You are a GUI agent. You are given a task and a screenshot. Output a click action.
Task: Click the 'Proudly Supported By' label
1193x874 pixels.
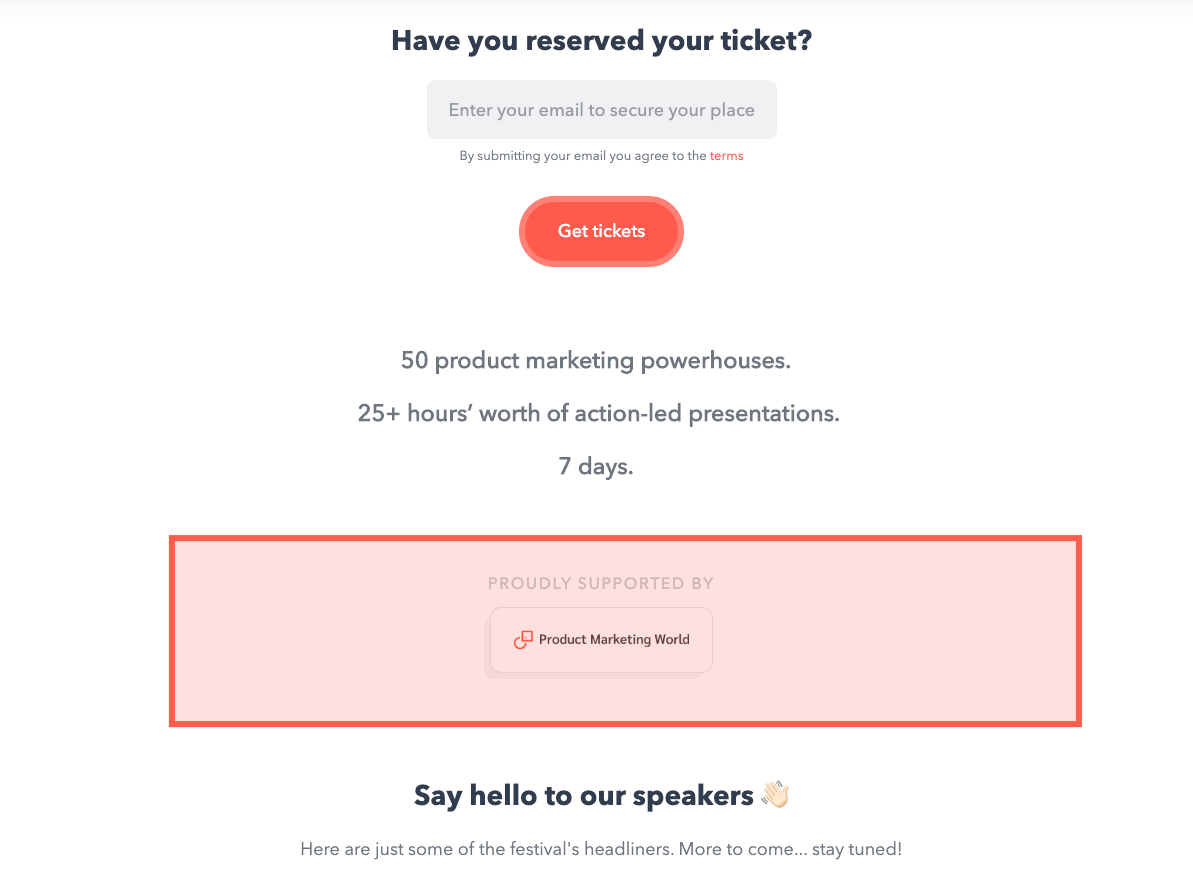coord(600,583)
